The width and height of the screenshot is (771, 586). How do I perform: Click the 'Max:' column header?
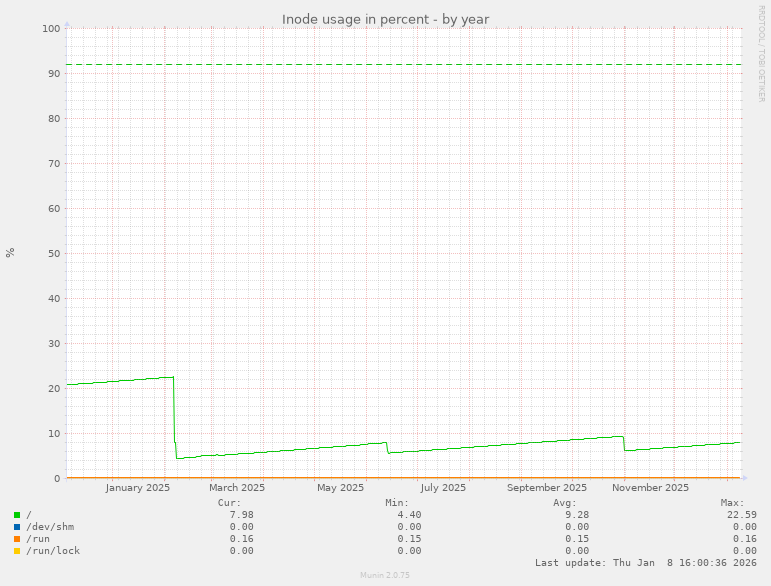(x=733, y=503)
